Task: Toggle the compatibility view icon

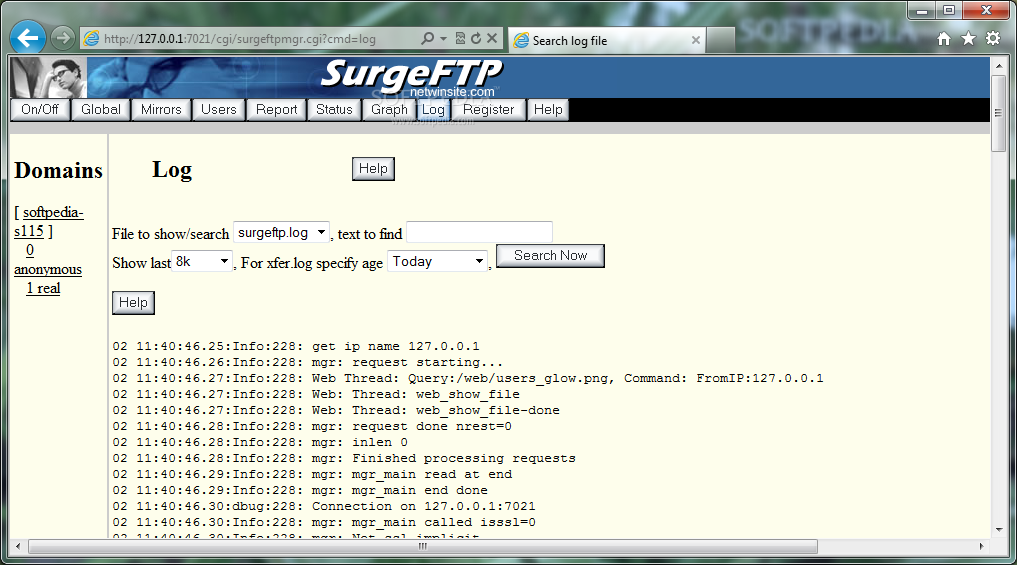Action: tap(460, 38)
